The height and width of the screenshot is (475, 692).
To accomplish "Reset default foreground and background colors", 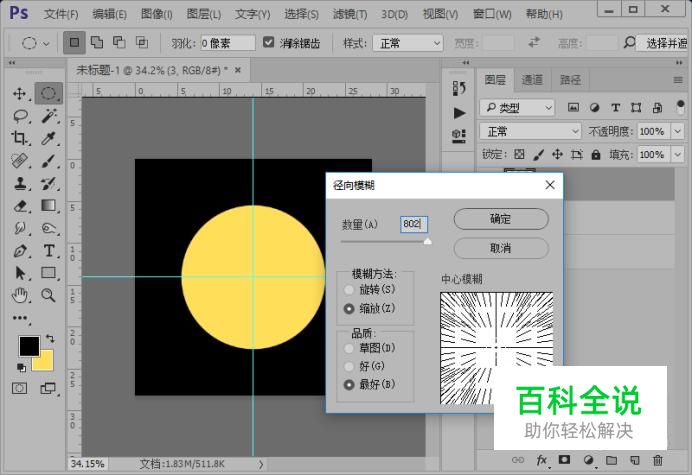I will pos(21,367).
